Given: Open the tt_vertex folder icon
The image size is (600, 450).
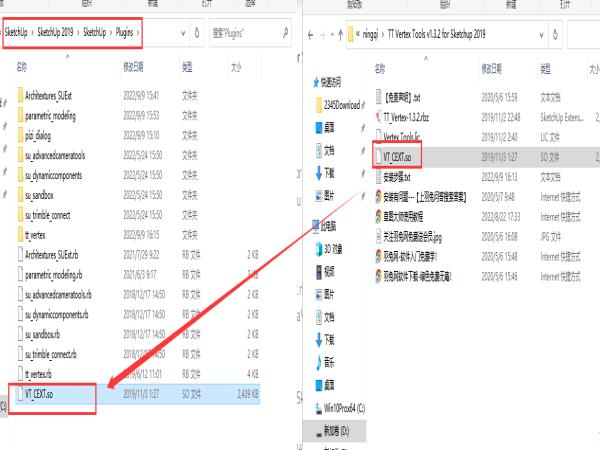Looking at the screenshot, I should (20, 235).
